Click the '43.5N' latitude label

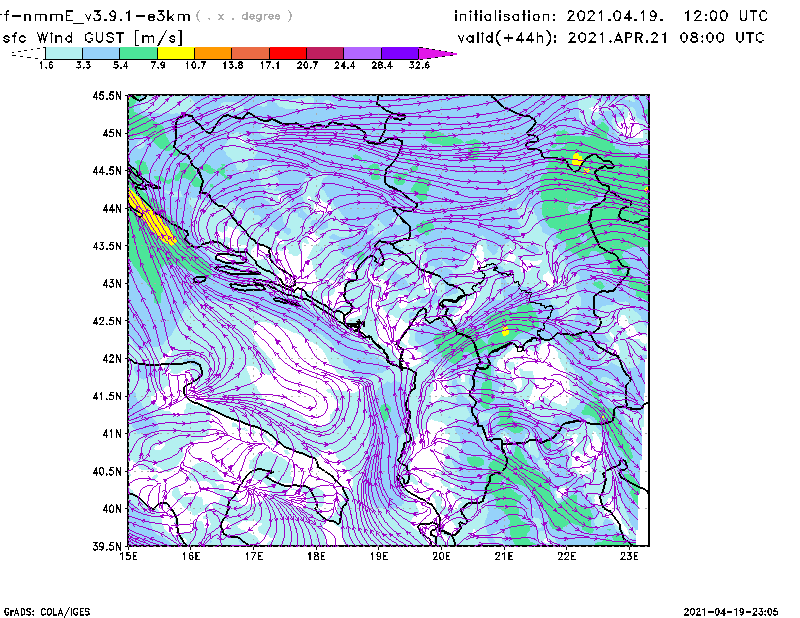click(107, 246)
